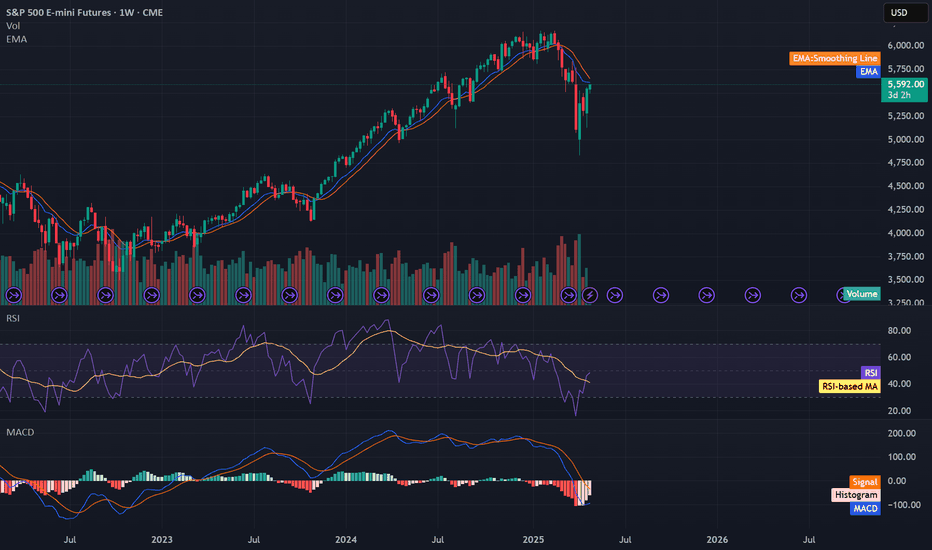Click the 80.00 RSI axis value
This screenshot has height=550, width=932.
point(899,331)
